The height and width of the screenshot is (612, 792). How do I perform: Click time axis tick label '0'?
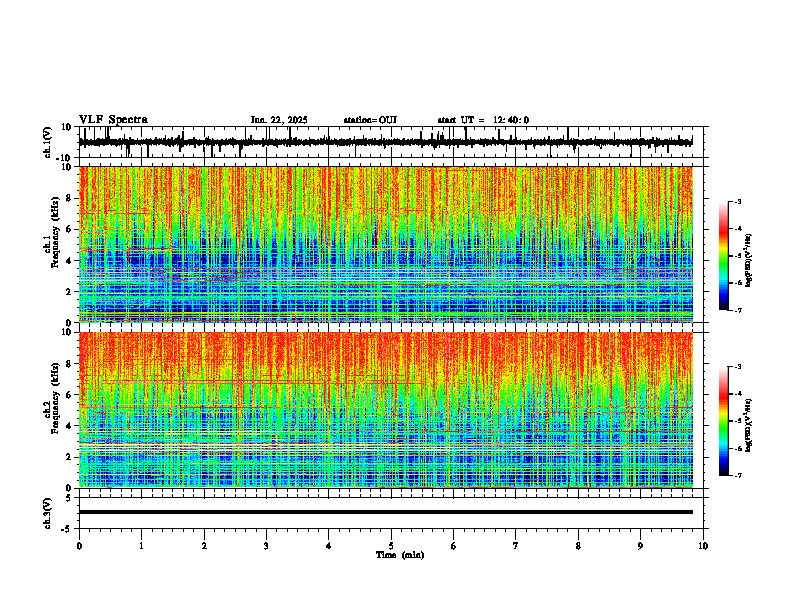(x=79, y=545)
